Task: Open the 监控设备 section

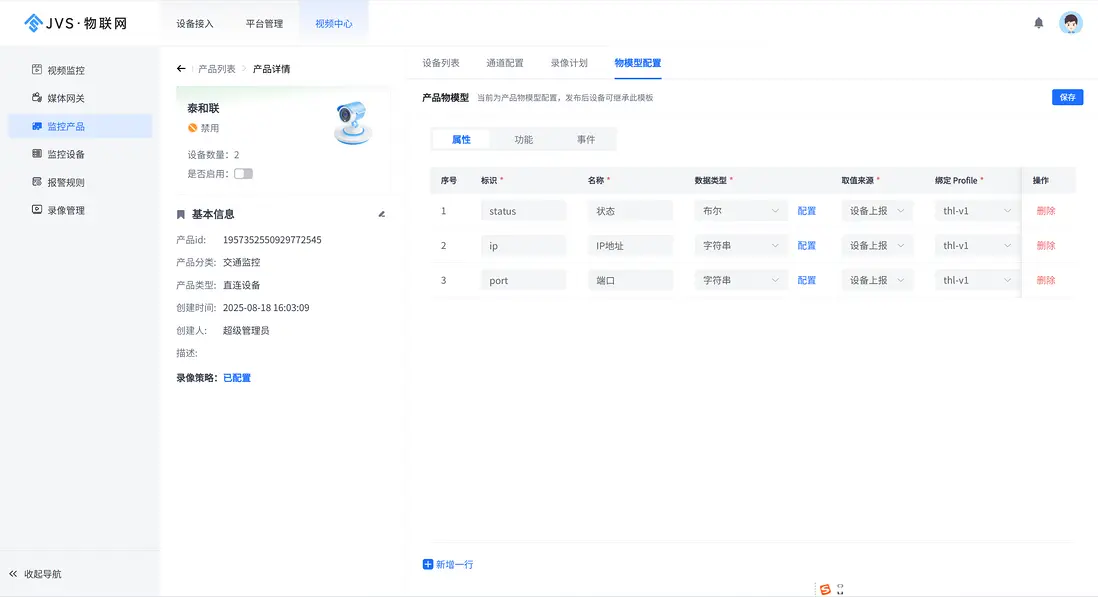Action: (62, 153)
